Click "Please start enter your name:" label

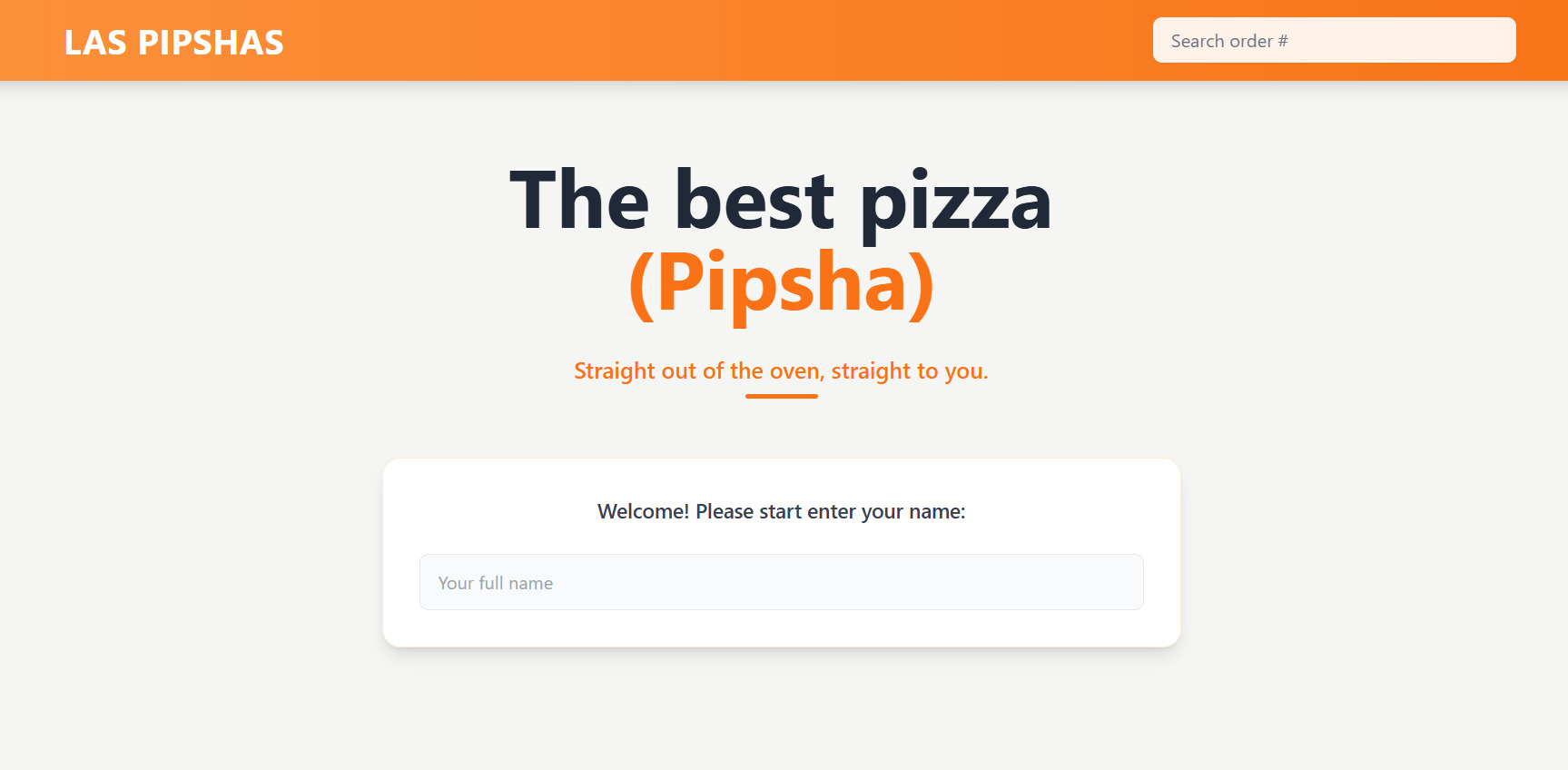click(x=830, y=512)
